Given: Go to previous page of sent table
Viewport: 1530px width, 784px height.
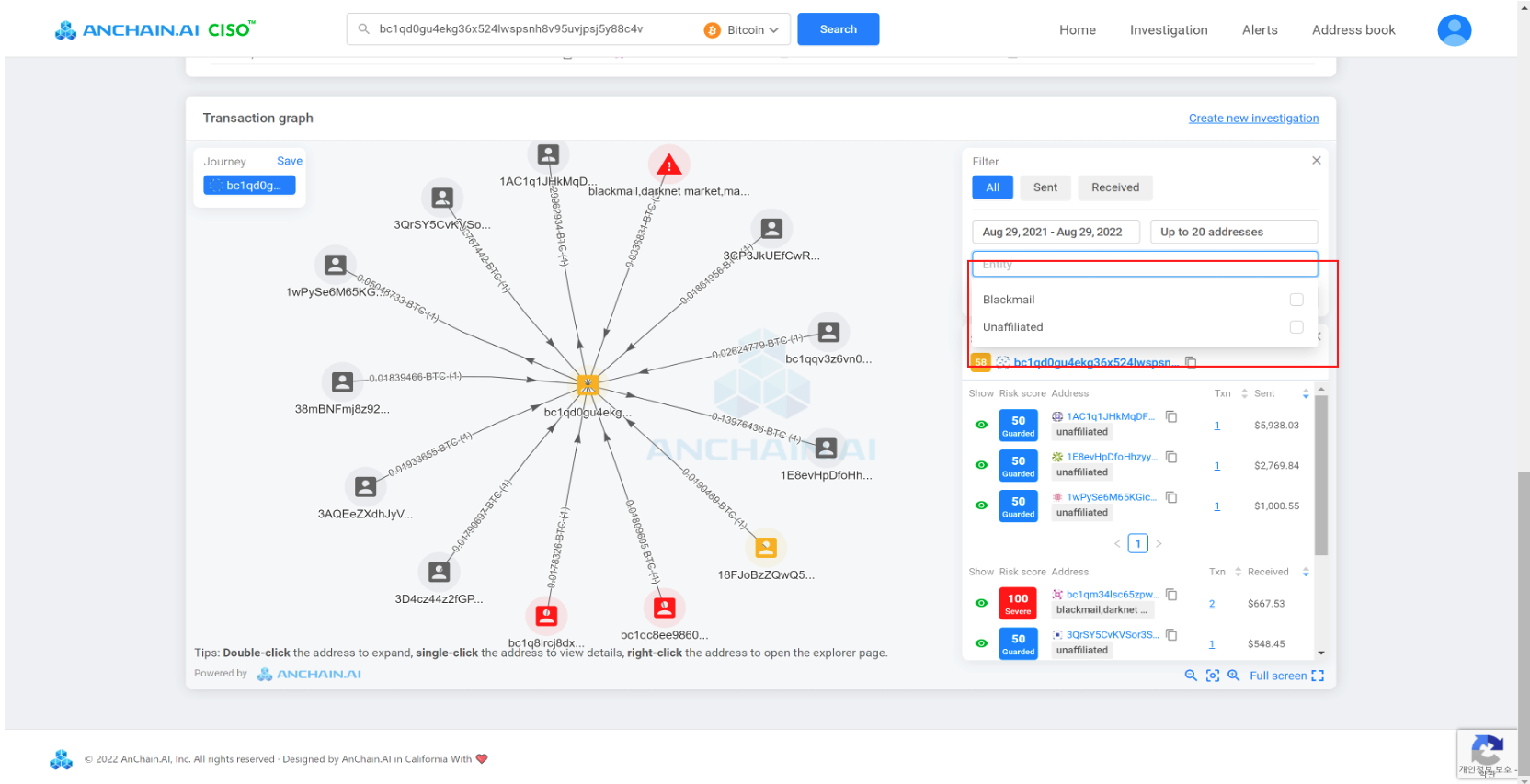Looking at the screenshot, I should [x=1117, y=543].
